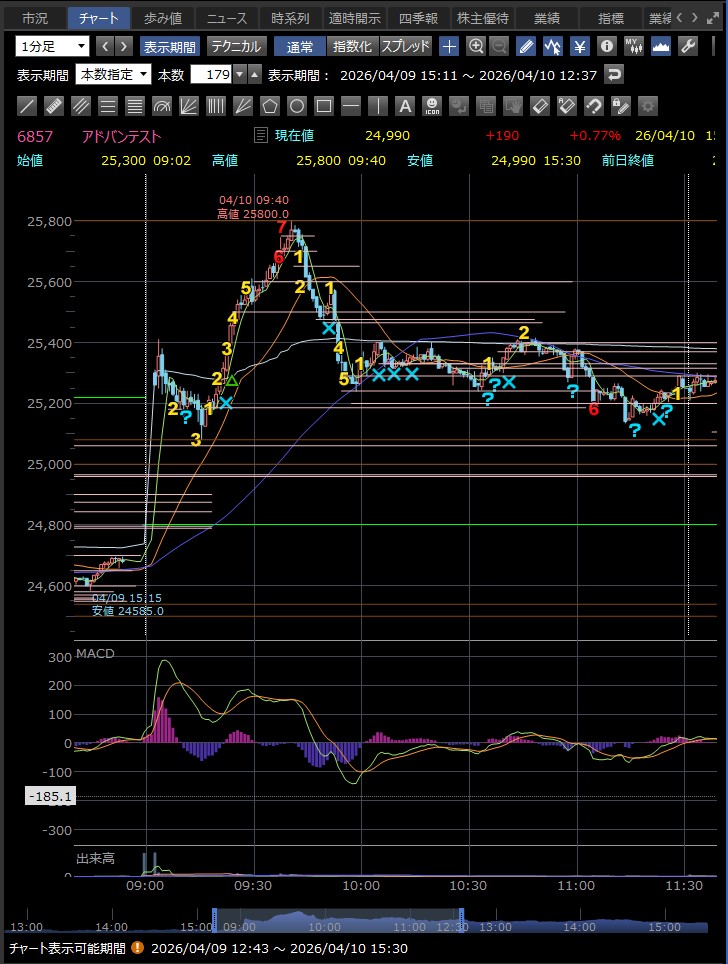The width and height of the screenshot is (728, 964).
Task: Open the 四季報 tab
Action: tap(417, 18)
